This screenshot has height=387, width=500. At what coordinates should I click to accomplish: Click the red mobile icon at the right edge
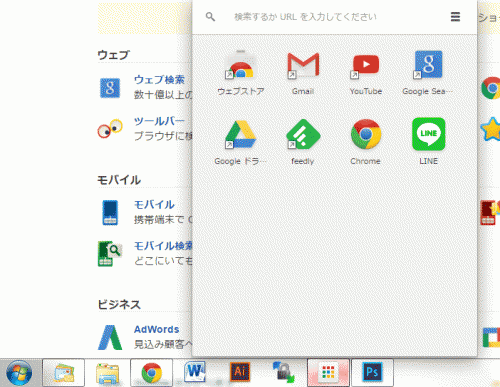[490, 213]
